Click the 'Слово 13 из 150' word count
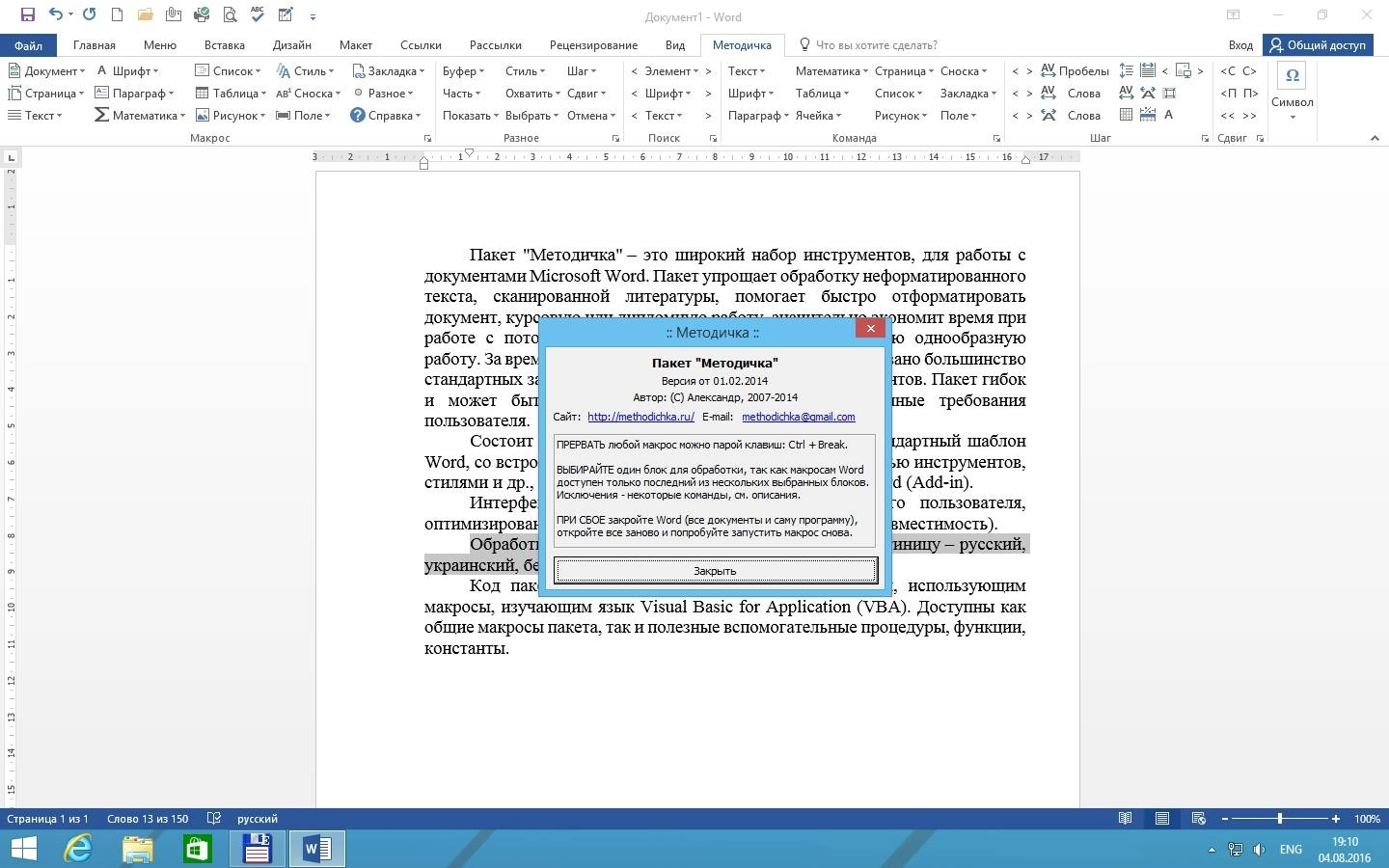Viewport: 1389px width, 868px height. click(x=148, y=818)
